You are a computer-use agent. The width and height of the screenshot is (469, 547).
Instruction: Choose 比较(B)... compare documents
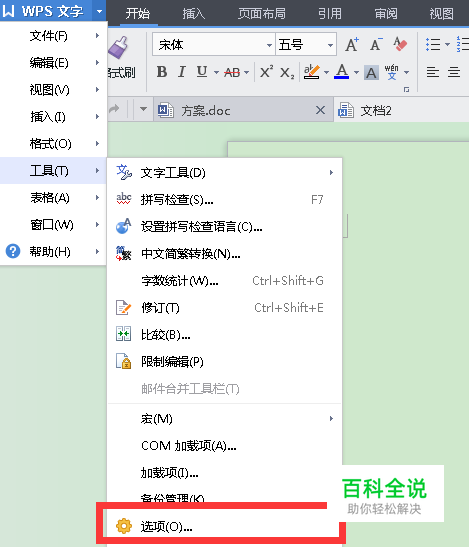click(225, 335)
